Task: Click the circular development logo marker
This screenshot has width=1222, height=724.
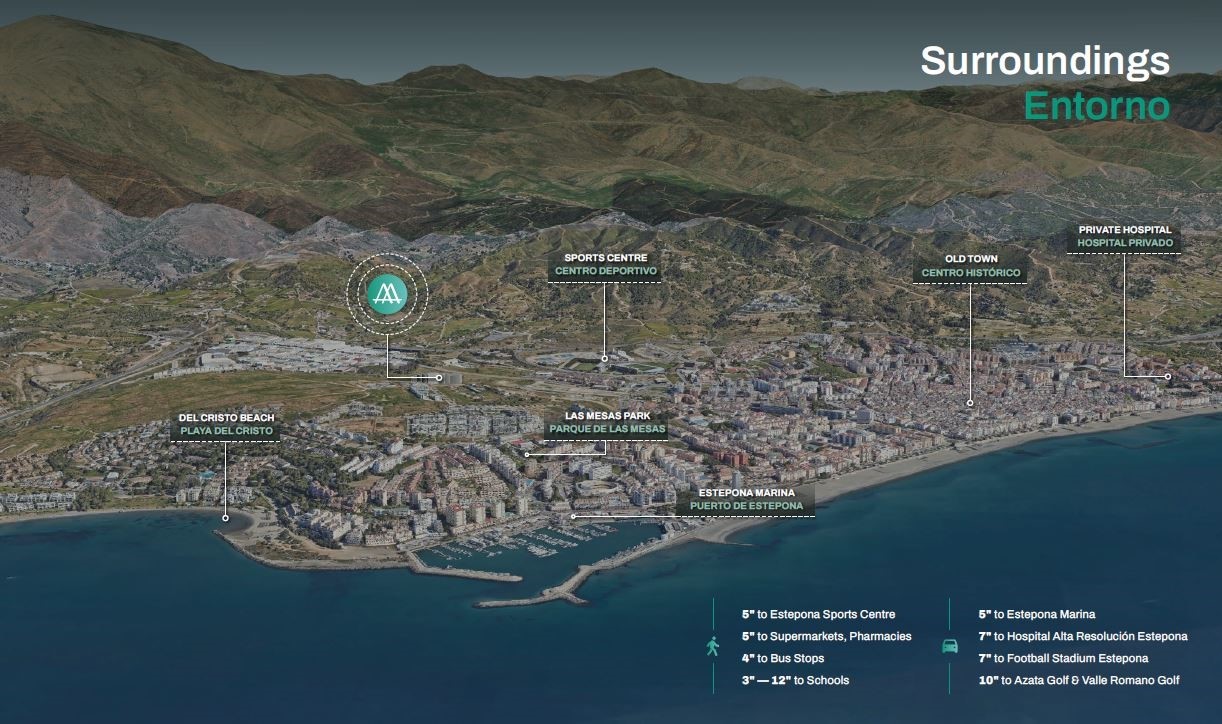Action: click(x=387, y=292)
